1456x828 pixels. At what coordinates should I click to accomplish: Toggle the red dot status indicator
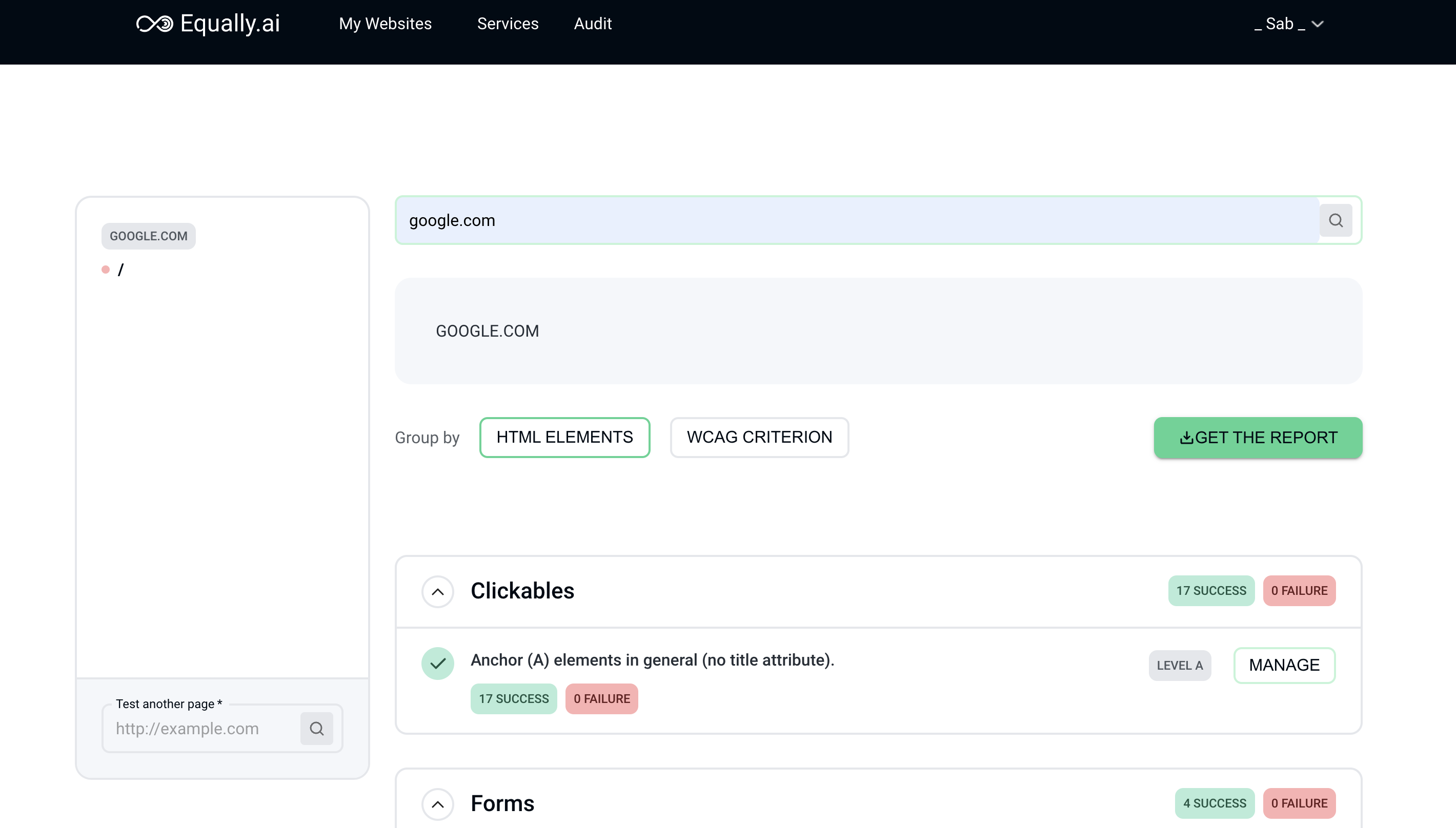tap(105, 270)
